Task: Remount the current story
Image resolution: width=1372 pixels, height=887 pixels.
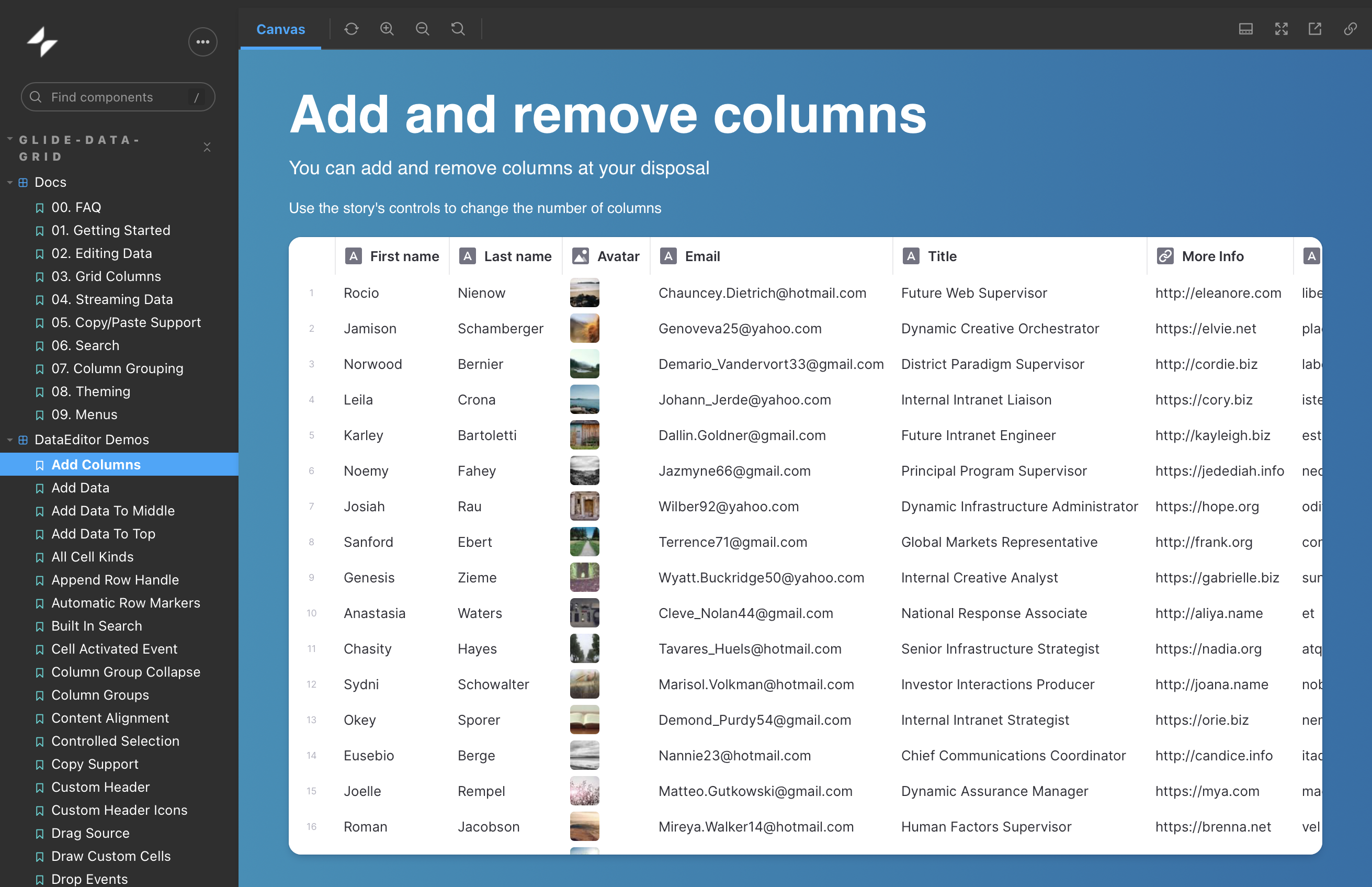Action: click(351, 28)
